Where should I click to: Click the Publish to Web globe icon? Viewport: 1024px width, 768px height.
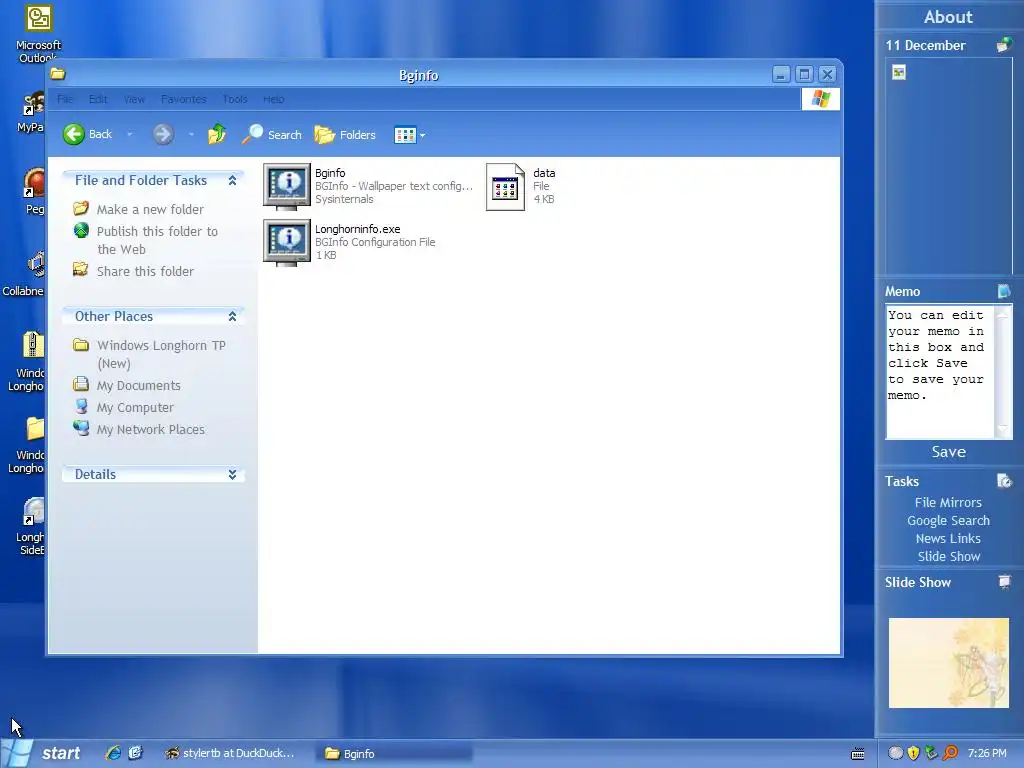pos(81,231)
